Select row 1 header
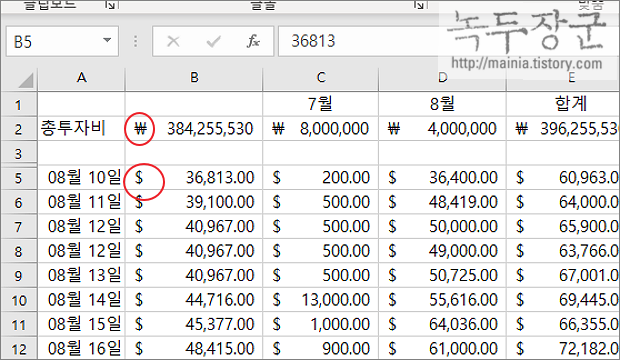 click(x=19, y=104)
